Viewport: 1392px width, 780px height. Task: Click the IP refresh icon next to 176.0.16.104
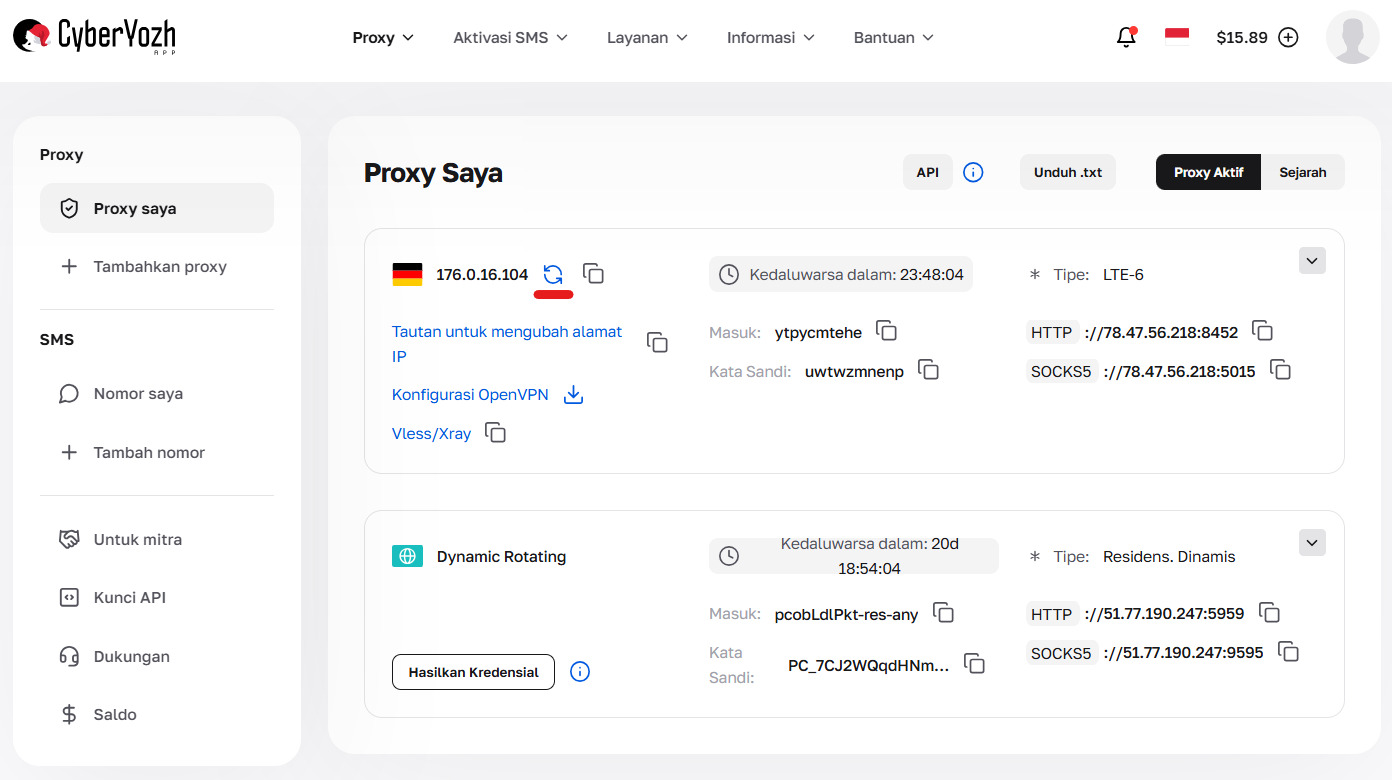click(553, 274)
